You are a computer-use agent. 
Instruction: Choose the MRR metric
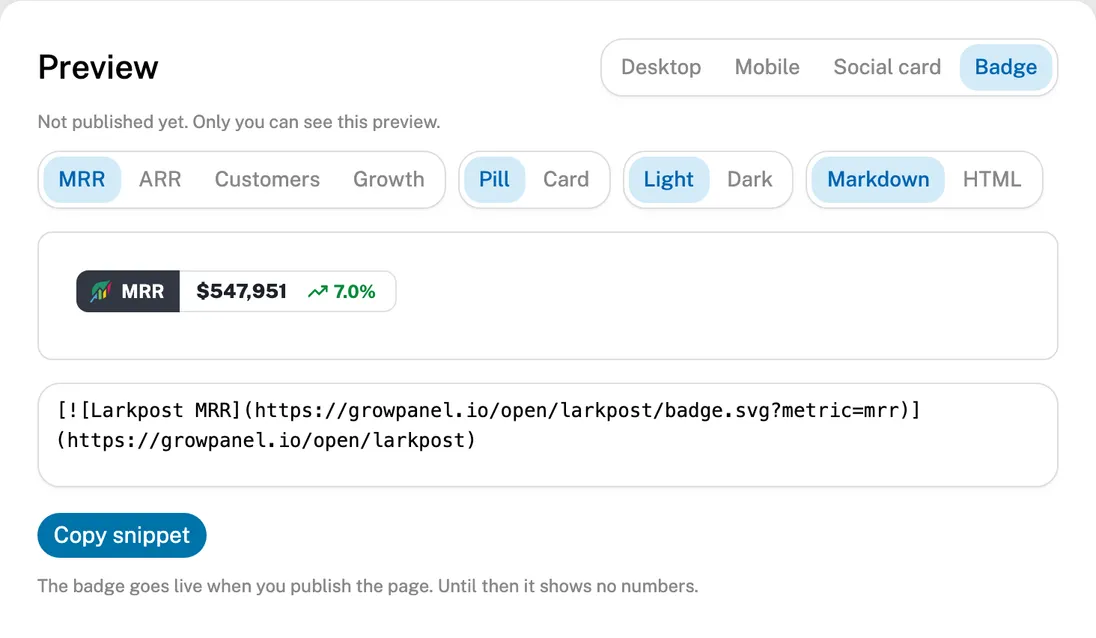[x=82, y=180]
